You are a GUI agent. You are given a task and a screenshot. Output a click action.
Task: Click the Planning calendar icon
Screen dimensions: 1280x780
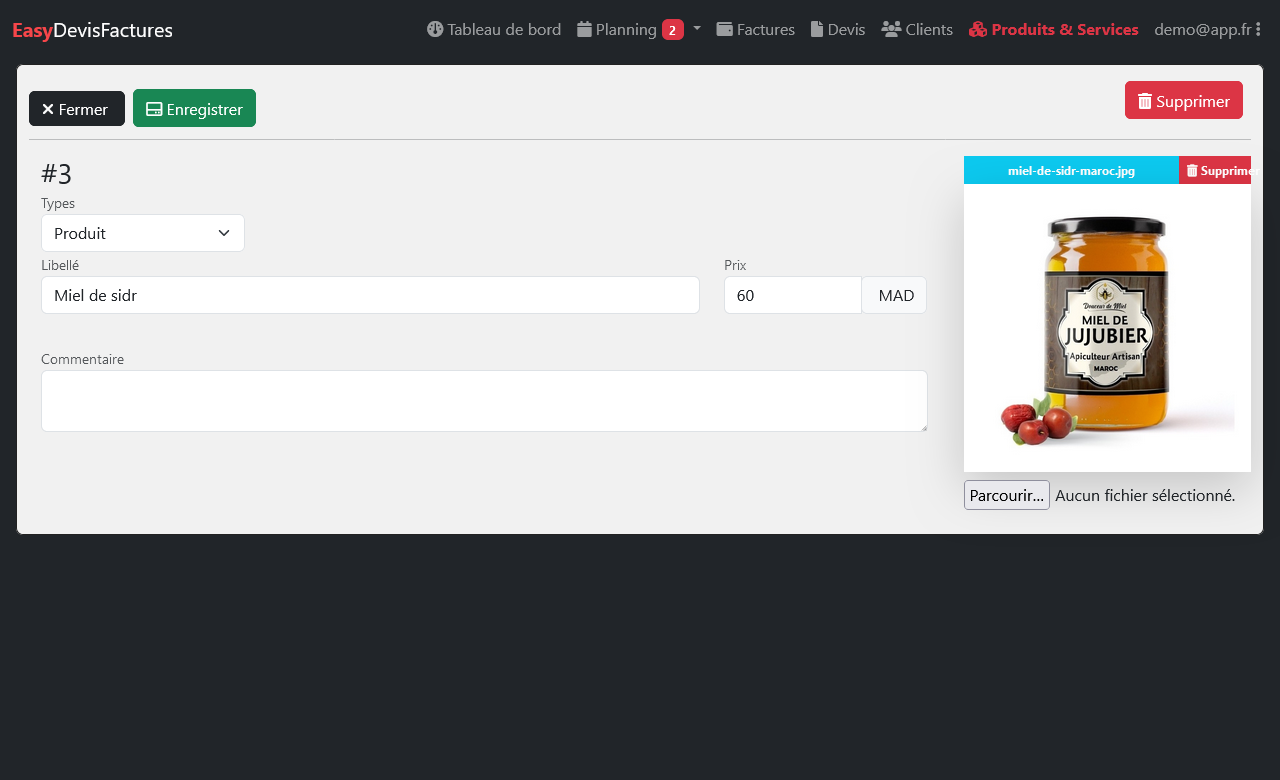click(585, 29)
